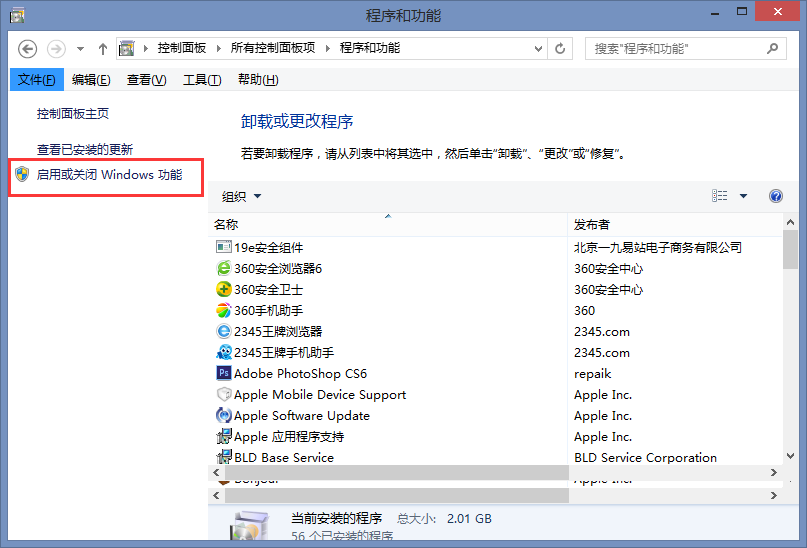807x548 pixels.
Task: Refresh the Programs and Features list
Action: (560, 48)
